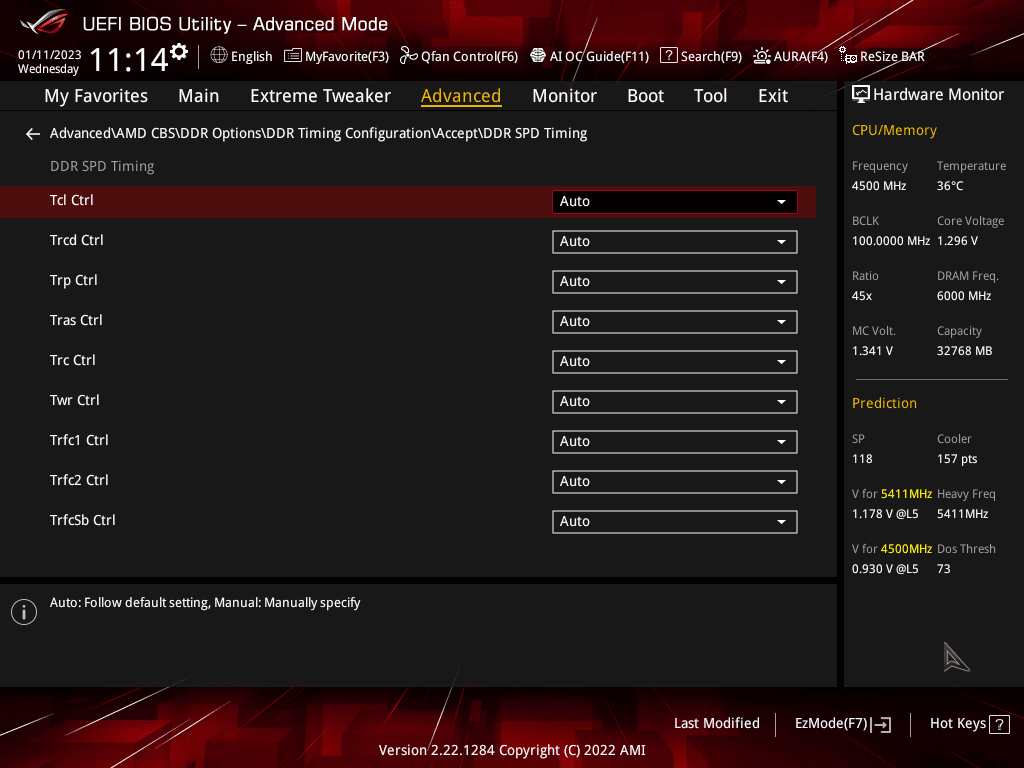Switch to the Main tab
Viewport: 1024px width, 768px height.
pos(199,96)
